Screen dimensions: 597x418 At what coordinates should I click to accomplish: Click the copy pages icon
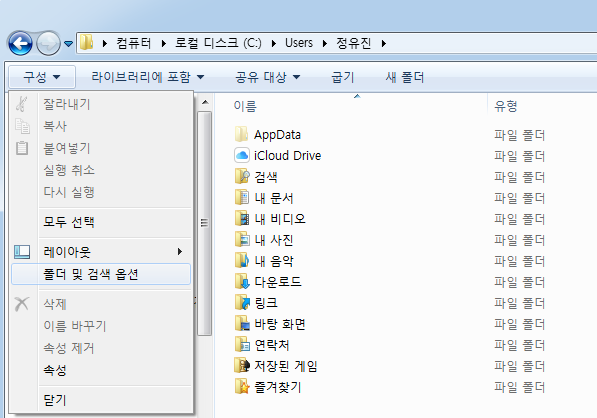22,126
